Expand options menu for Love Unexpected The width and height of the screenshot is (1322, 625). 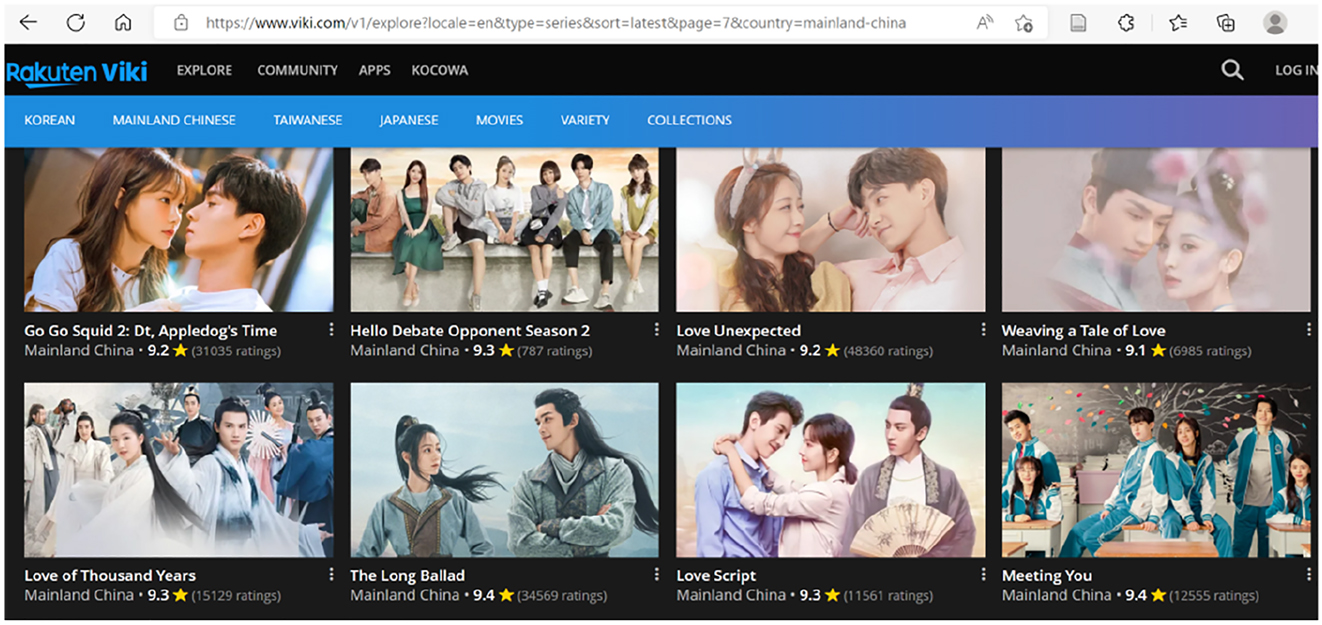point(982,330)
